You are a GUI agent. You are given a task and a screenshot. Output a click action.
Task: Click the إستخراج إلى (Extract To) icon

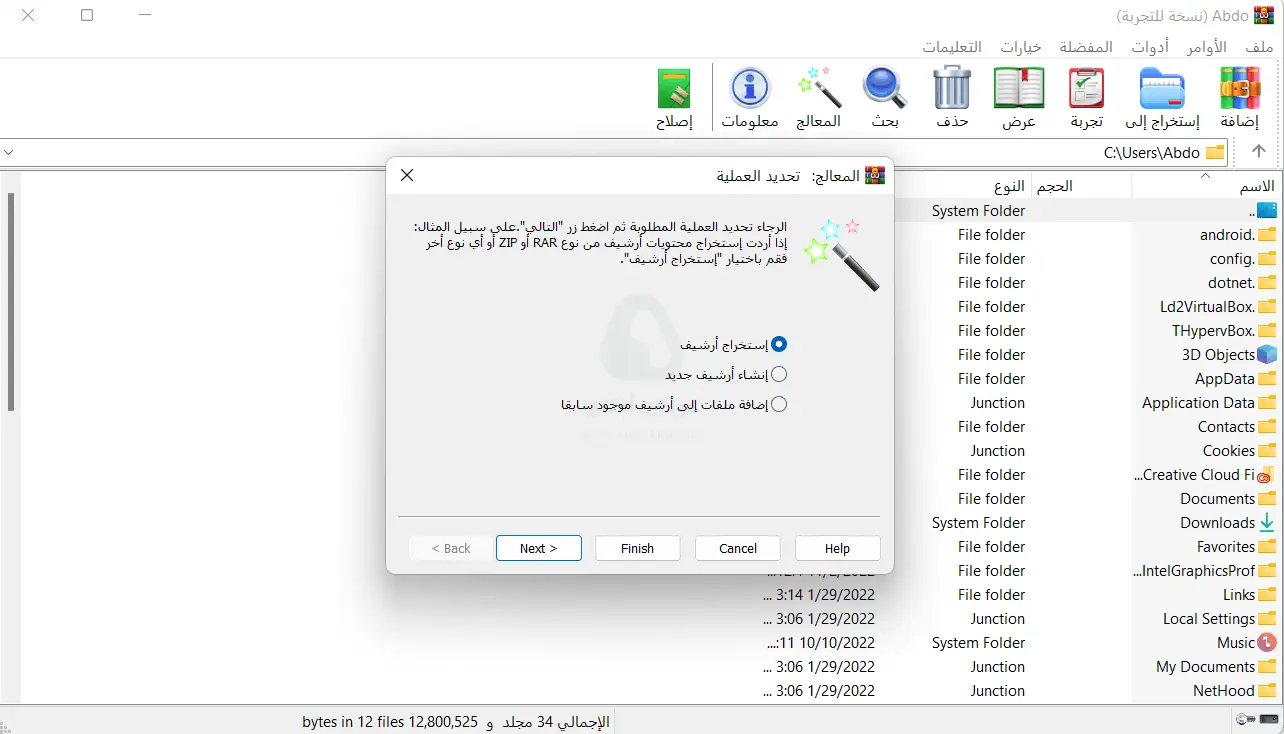[x=1162, y=97]
